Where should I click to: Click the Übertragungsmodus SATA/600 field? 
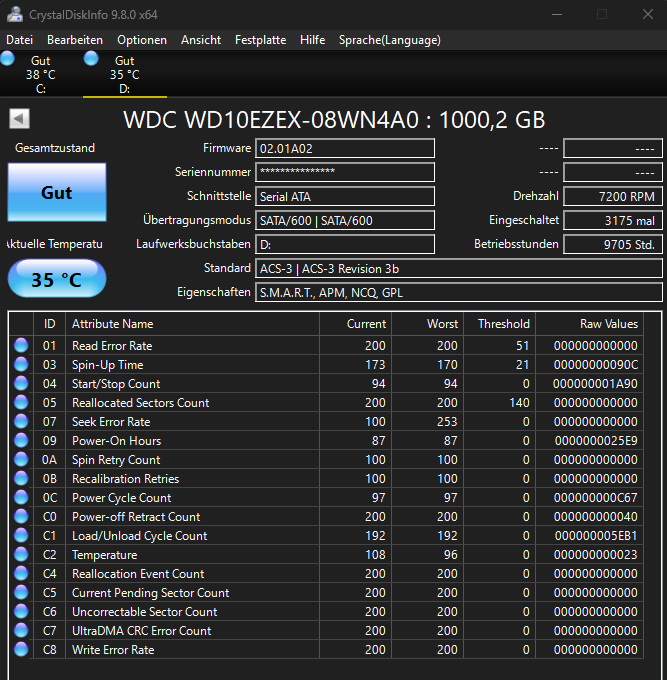345,220
